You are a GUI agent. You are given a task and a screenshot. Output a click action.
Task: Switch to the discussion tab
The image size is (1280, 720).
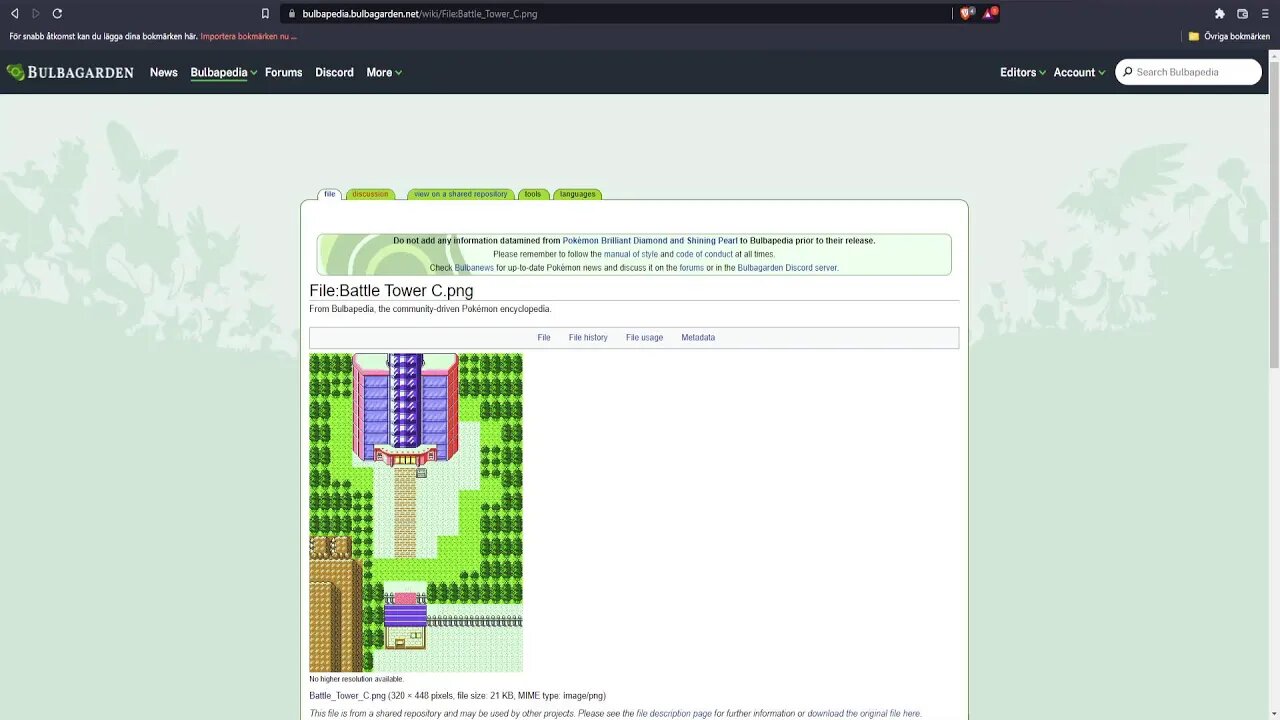click(370, 194)
